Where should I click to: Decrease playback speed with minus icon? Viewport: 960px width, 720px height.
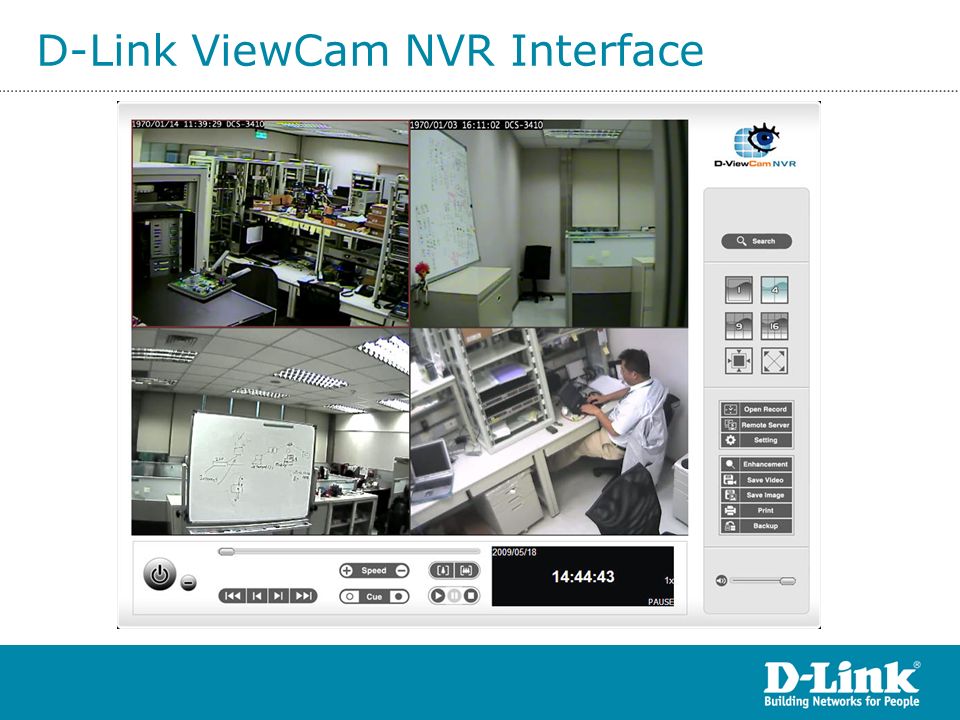pyautogui.click(x=402, y=571)
